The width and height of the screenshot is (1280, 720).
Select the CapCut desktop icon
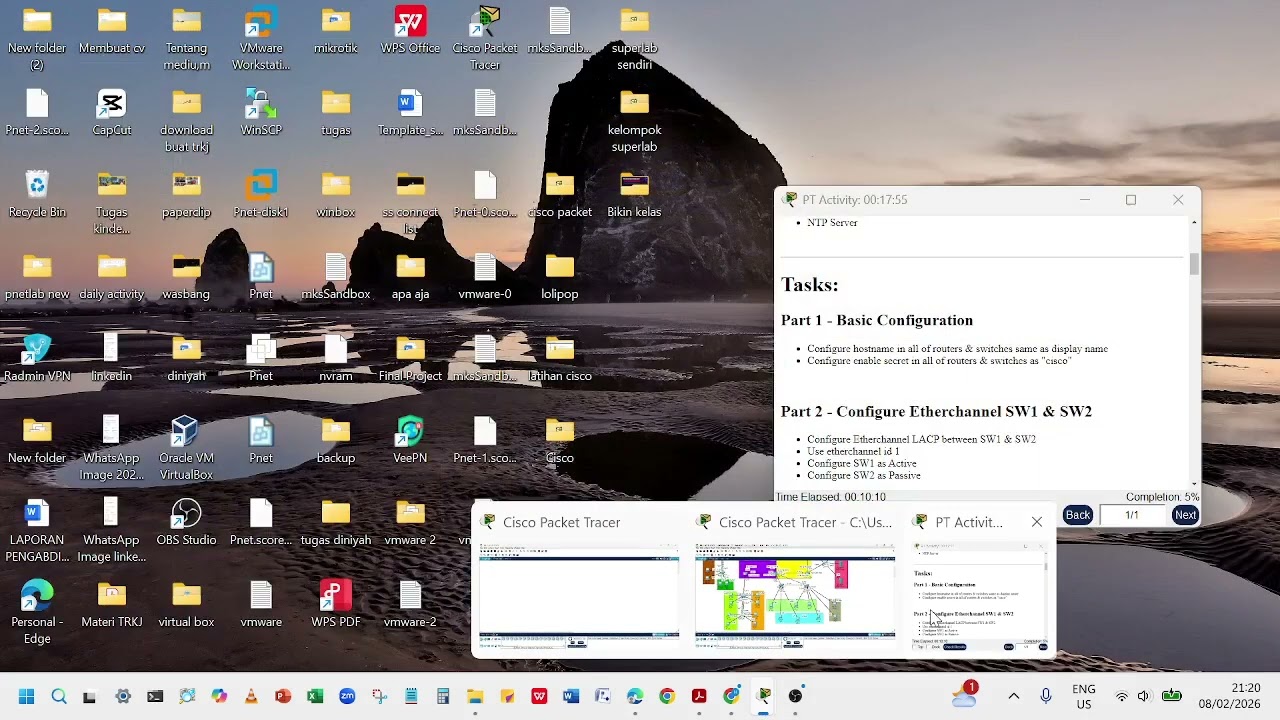pyautogui.click(x=112, y=112)
